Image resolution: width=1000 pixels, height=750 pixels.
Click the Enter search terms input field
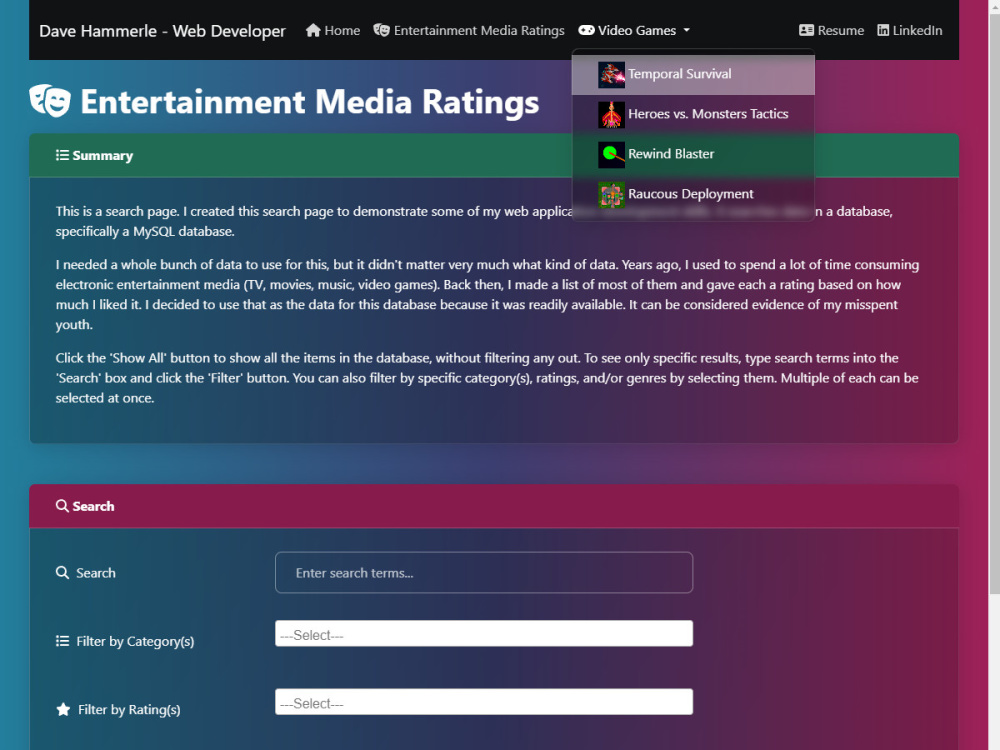click(x=484, y=573)
